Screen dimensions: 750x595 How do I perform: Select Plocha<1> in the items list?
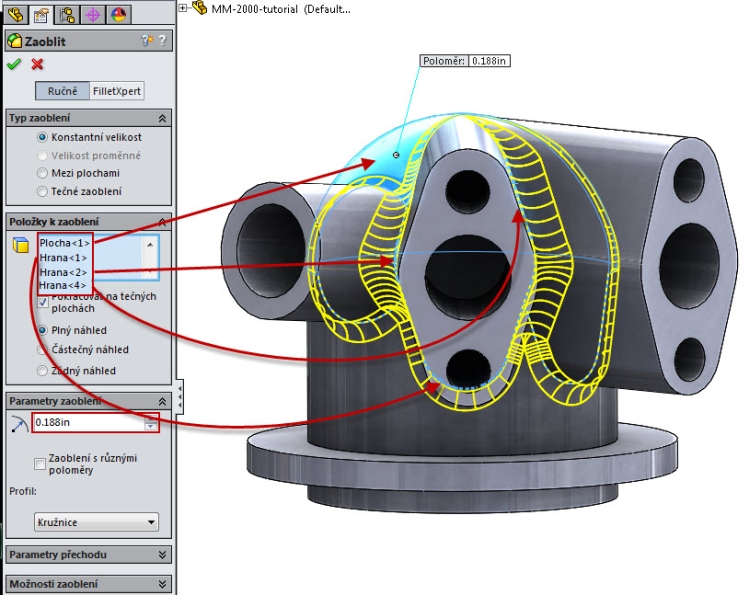tap(65, 243)
